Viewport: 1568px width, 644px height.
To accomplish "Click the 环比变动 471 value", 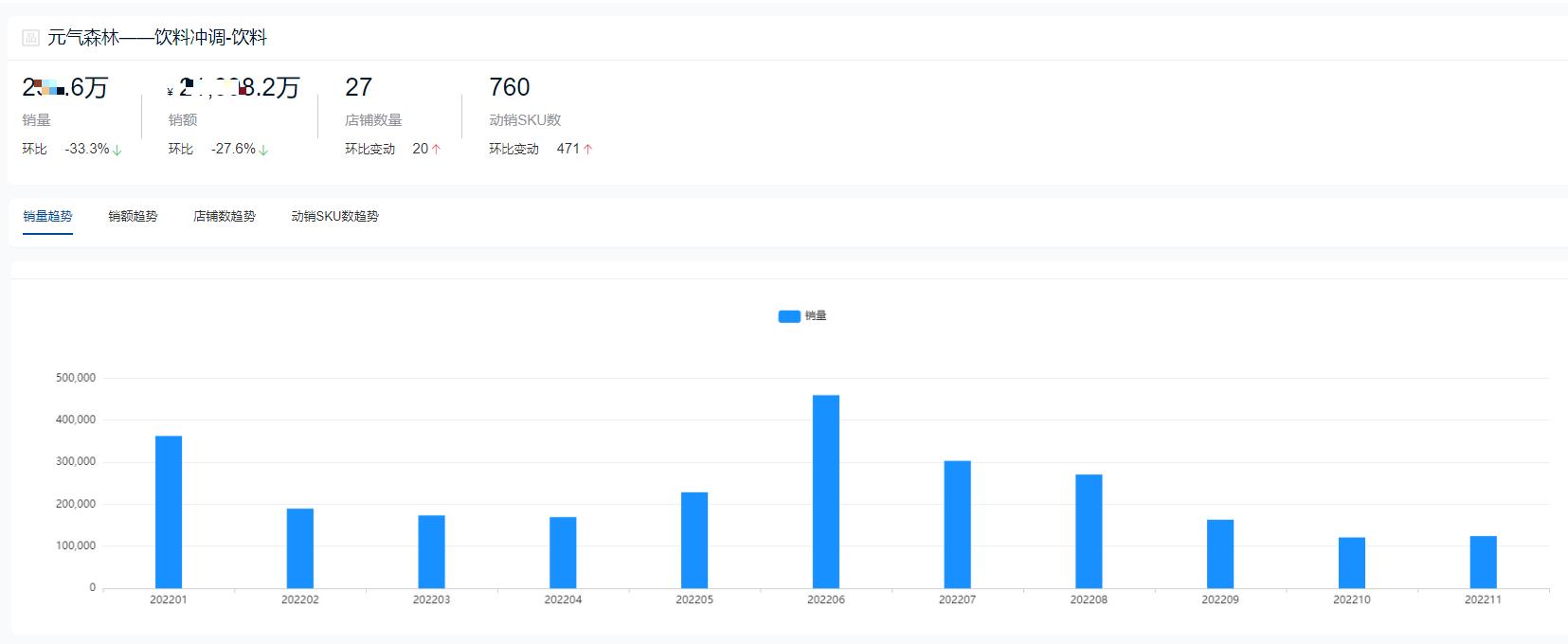I will pos(568,149).
